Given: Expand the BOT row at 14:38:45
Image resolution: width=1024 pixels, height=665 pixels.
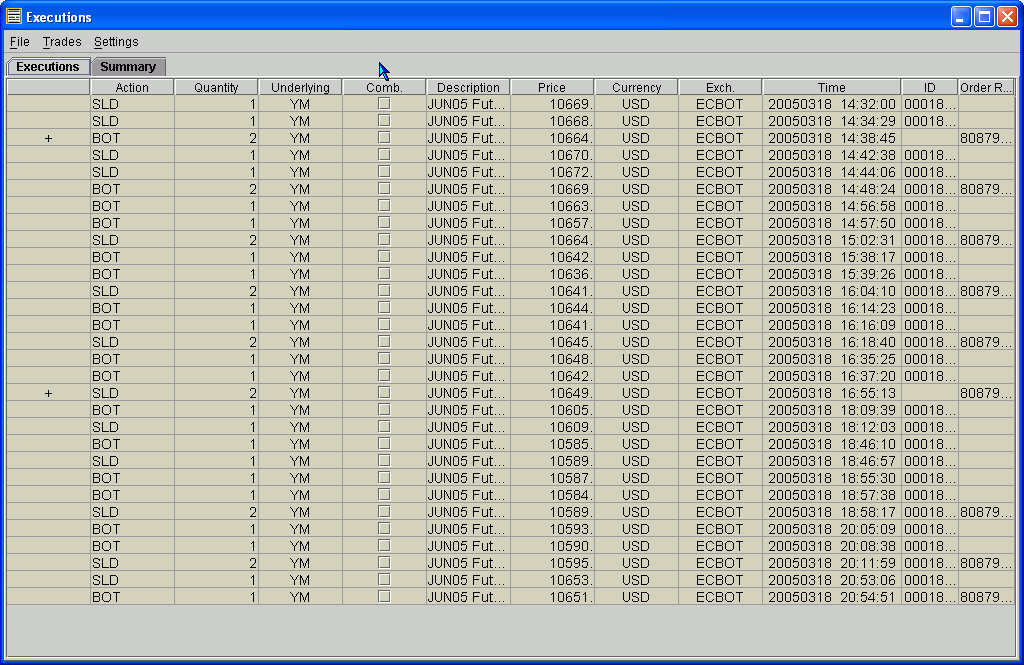Looking at the screenshot, I should click(x=48, y=138).
